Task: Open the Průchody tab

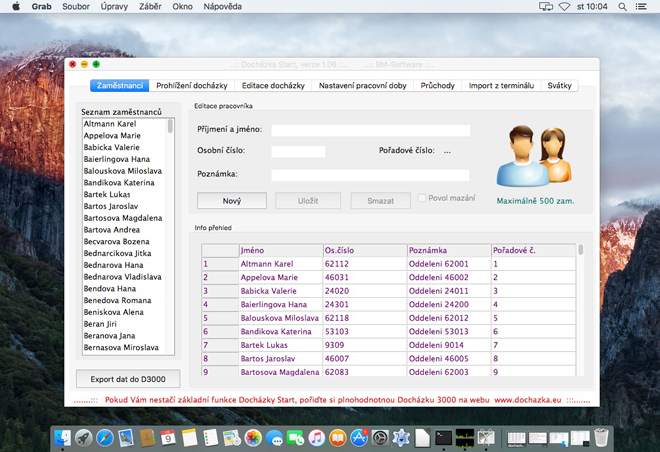Action: 437,85
